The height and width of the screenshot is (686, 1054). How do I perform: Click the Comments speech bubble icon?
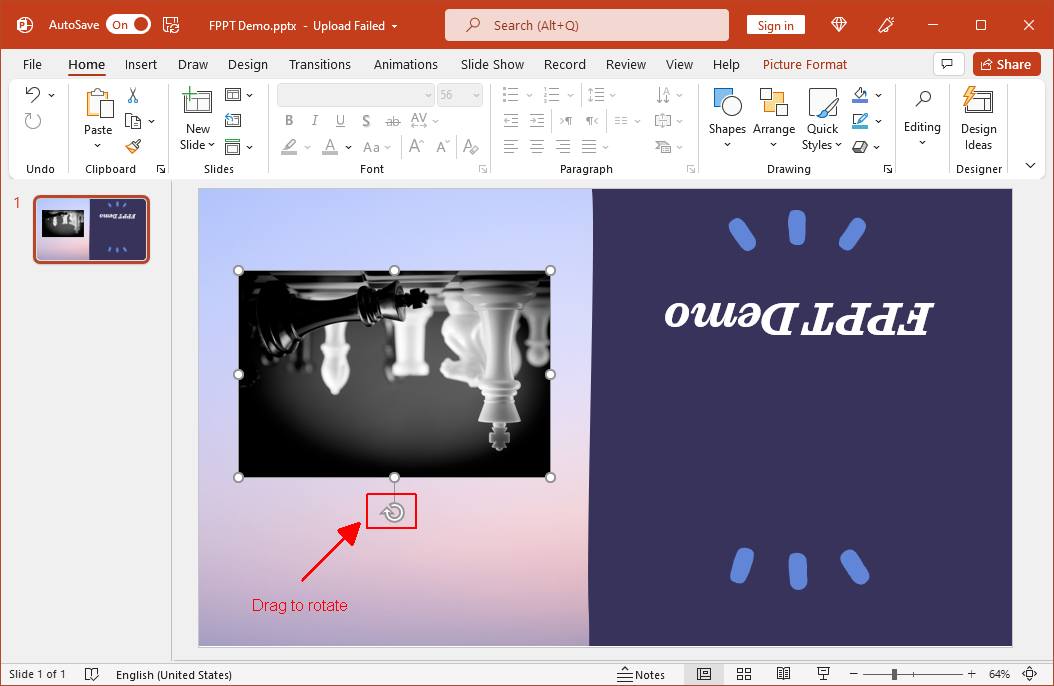coord(948,65)
